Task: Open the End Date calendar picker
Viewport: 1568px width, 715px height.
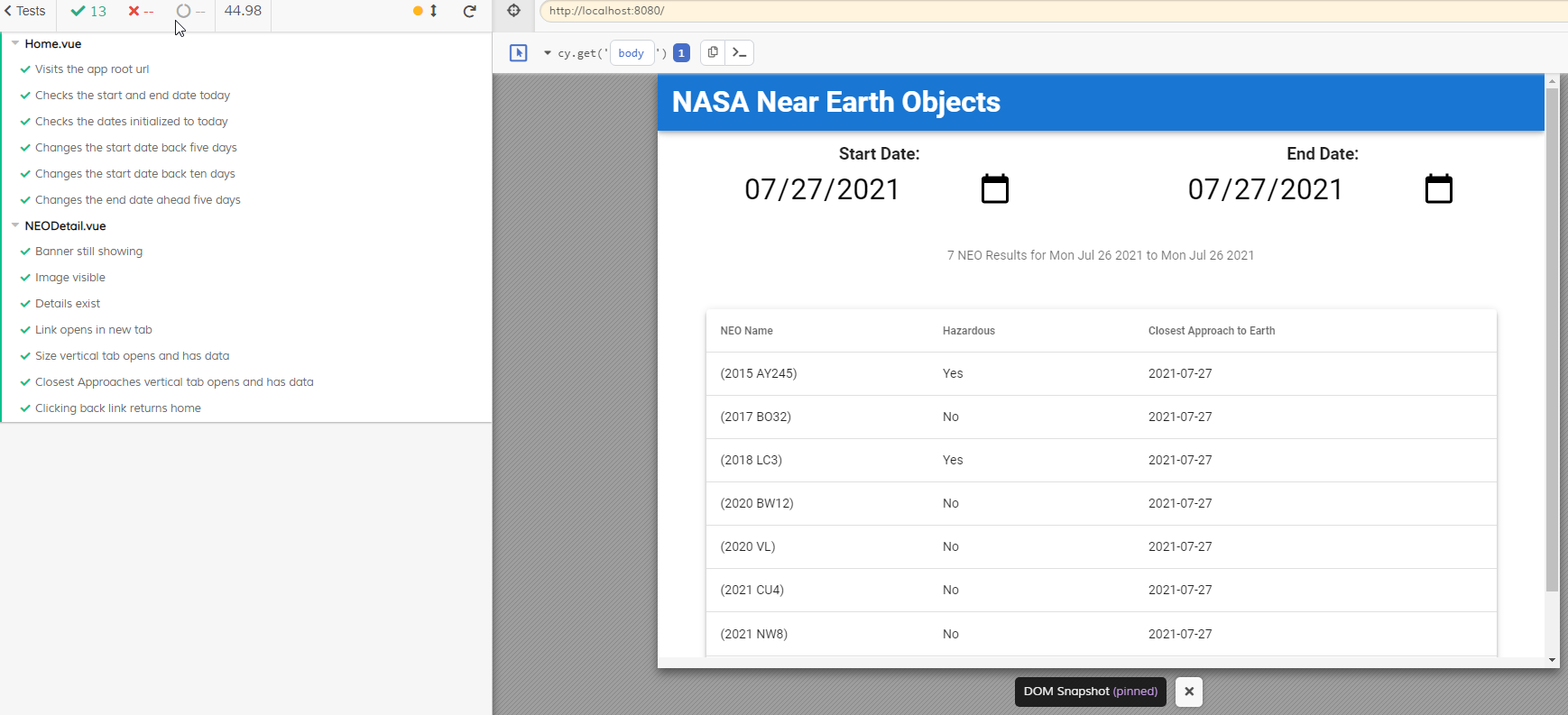Action: (x=1438, y=189)
